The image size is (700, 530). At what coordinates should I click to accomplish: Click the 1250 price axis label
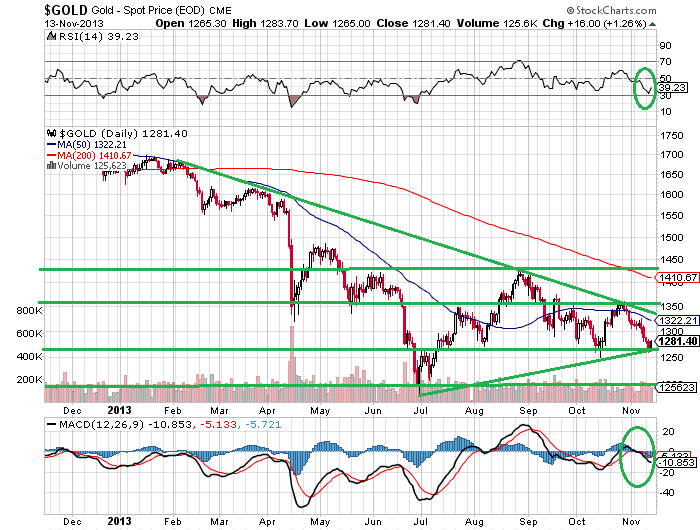(671, 357)
